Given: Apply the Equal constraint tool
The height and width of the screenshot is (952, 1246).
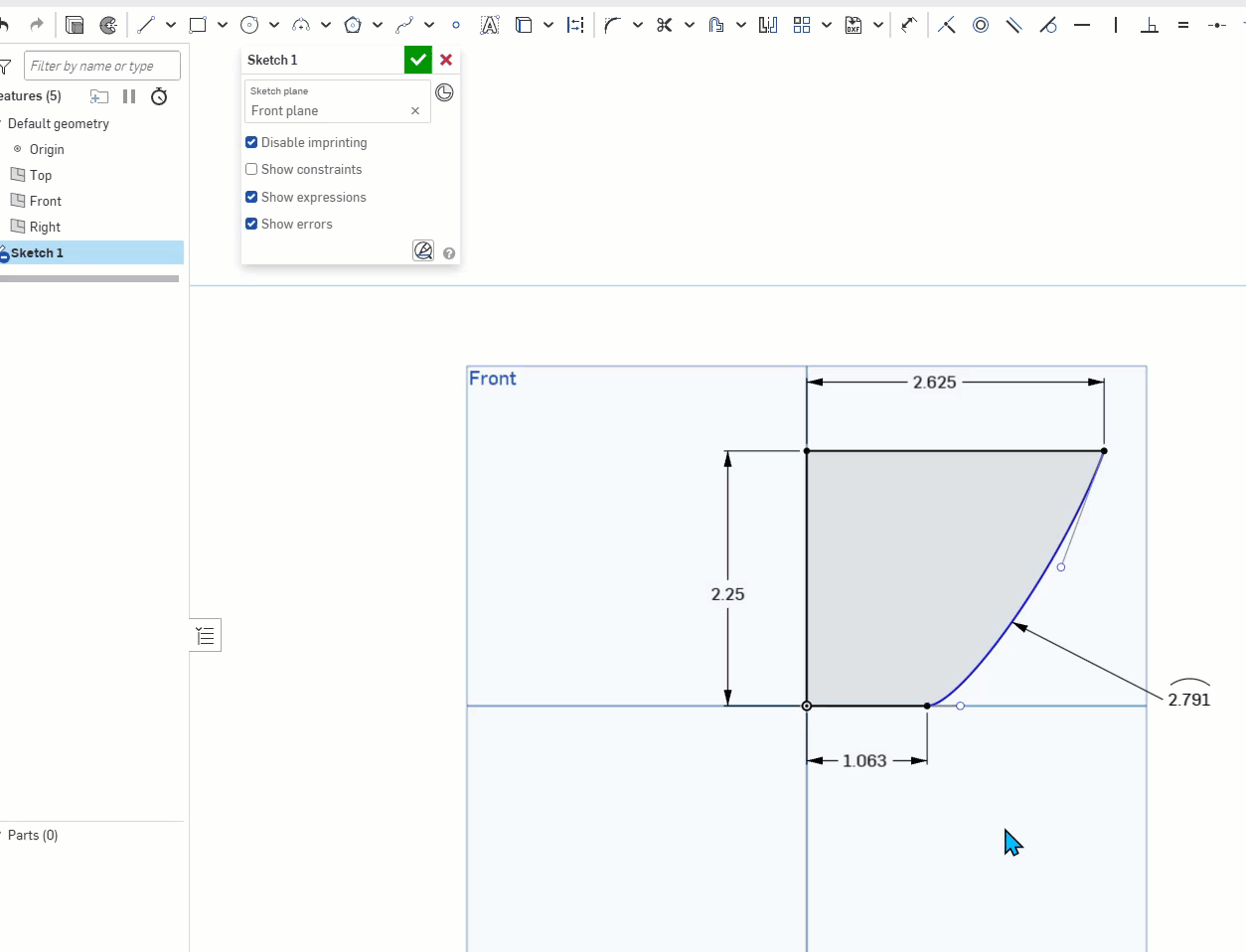Looking at the screenshot, I should click(1182, 25).
